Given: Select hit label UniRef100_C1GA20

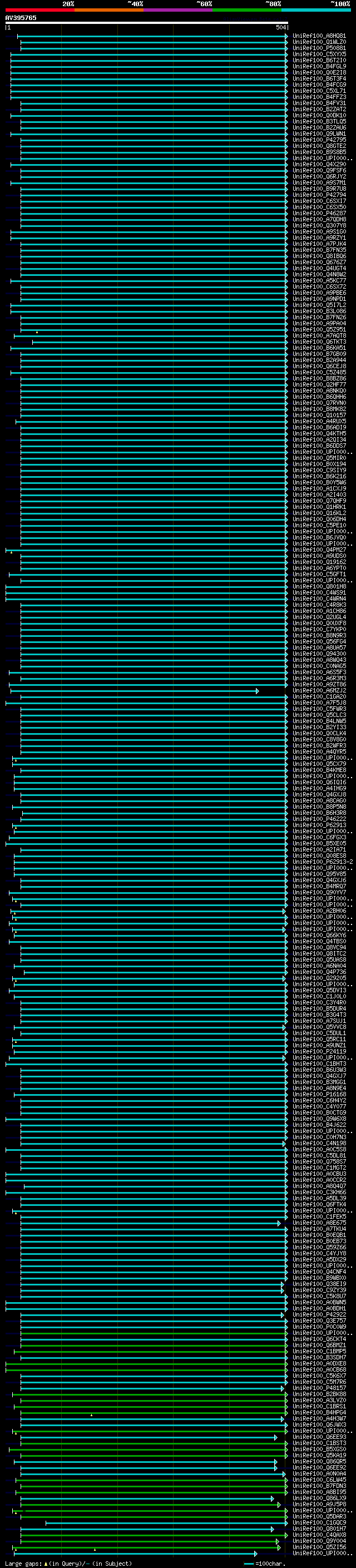Looking at the screenshot, I should 319,696.
